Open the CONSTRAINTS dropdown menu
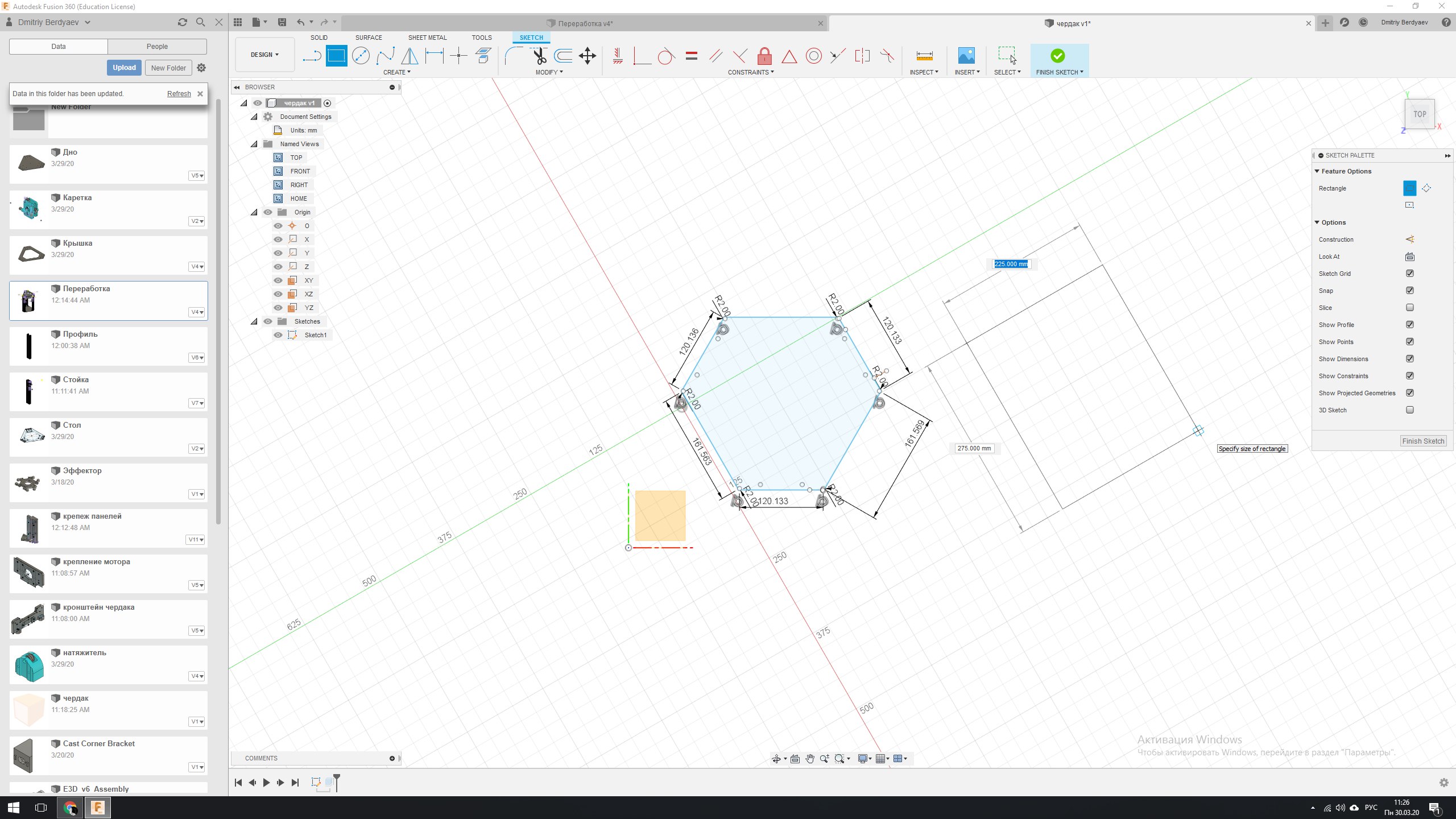 click(x=751, y=72)
